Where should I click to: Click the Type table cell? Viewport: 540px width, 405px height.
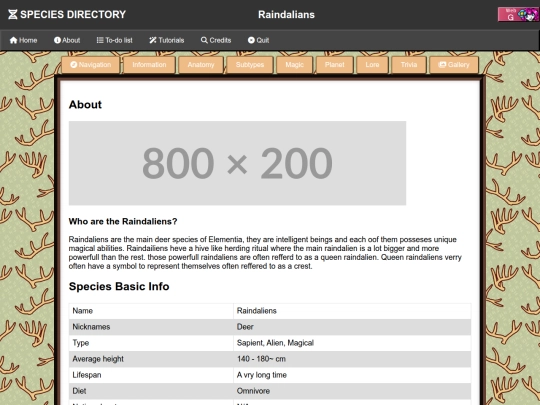pyautogui.click(x=151, y=343)
